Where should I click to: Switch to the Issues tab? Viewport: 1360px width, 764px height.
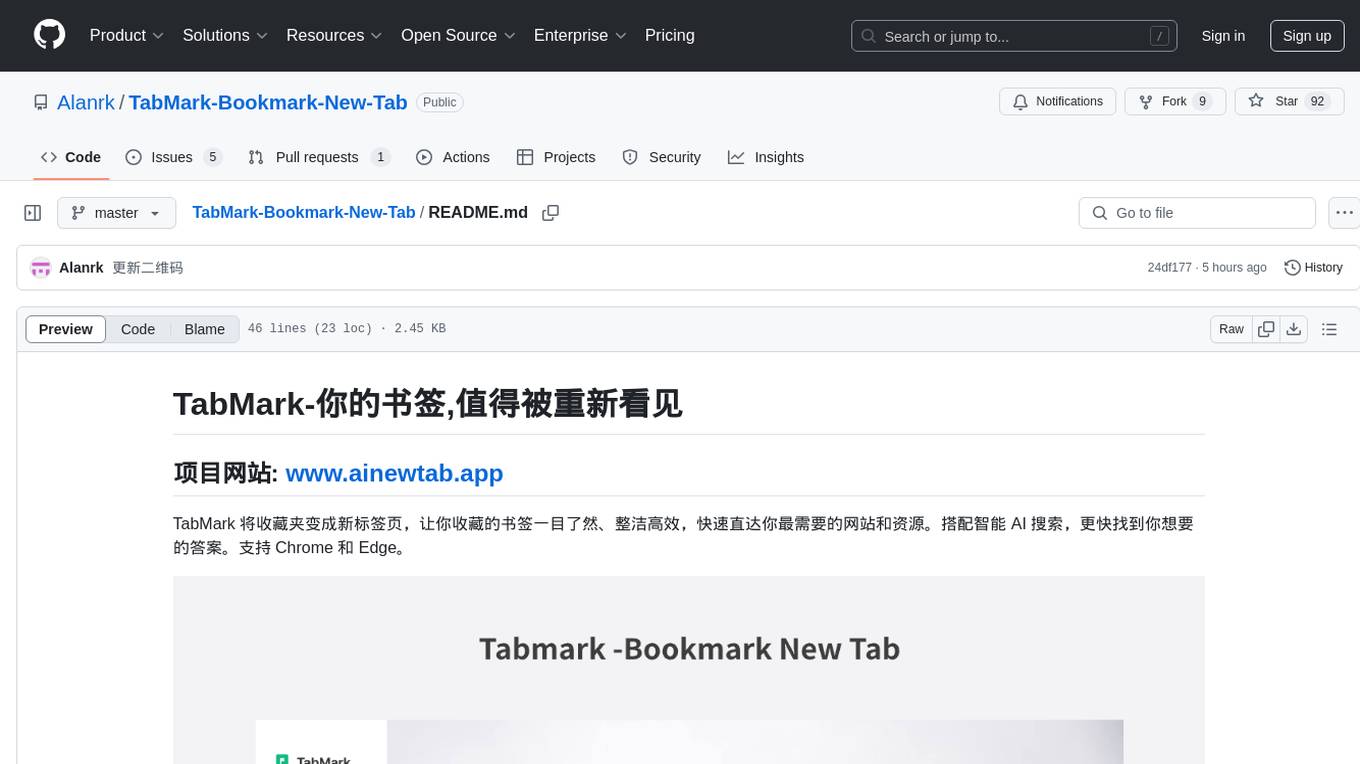click(173, 157)
